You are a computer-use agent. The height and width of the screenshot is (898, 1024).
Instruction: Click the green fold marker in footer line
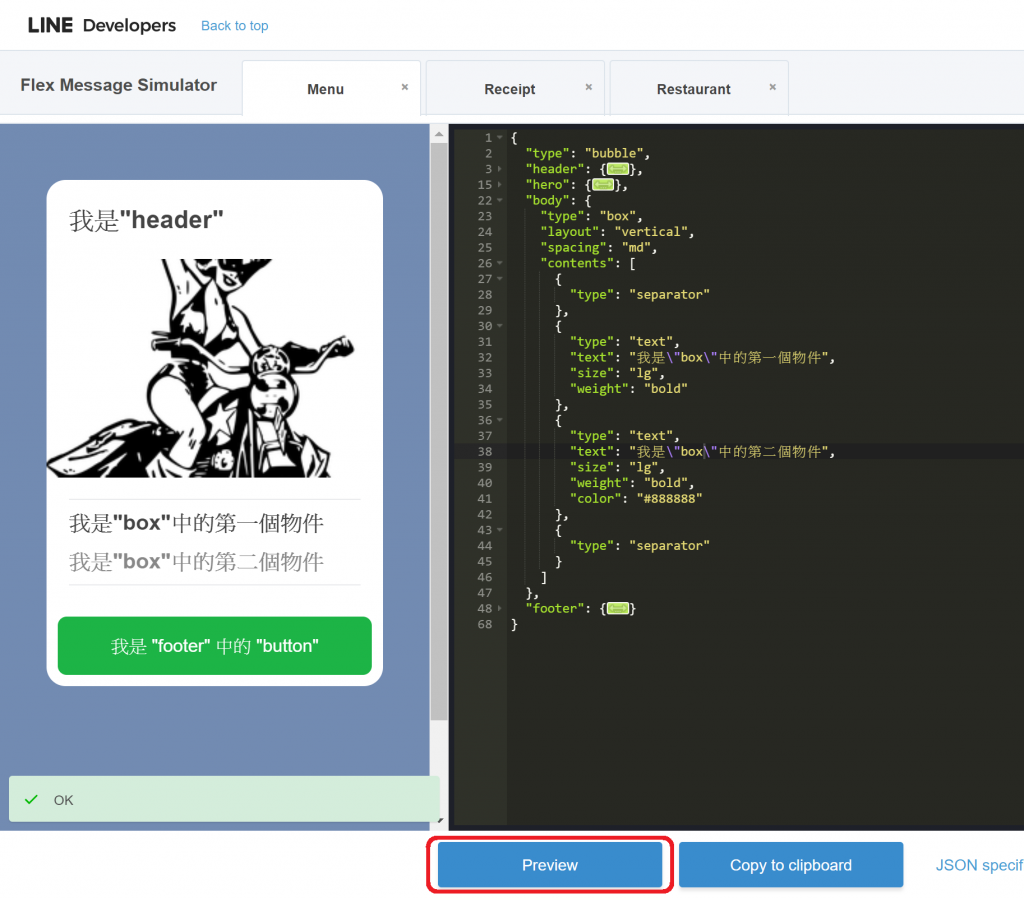click(x=618, y=608)
